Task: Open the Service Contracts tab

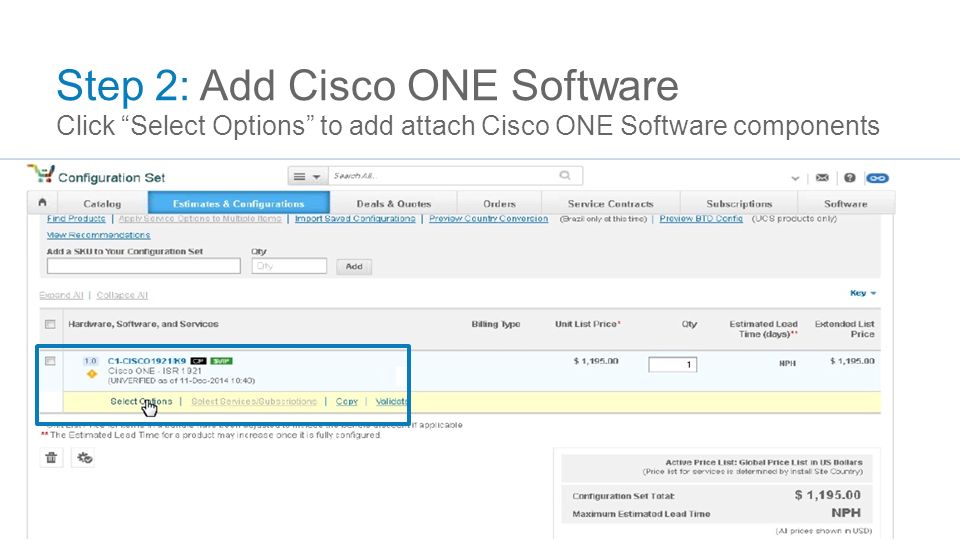Action: (x=610, y=204)
